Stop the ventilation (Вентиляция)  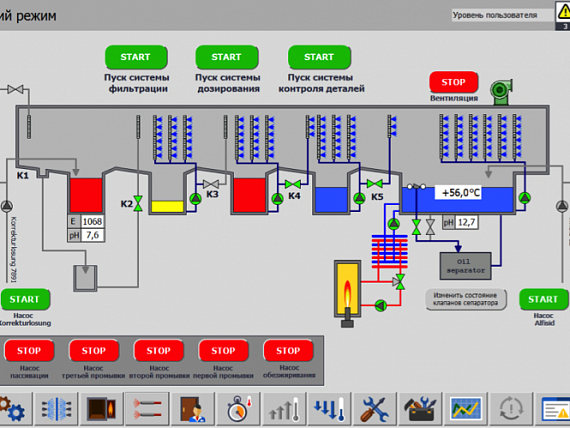[x=453, y=82]
